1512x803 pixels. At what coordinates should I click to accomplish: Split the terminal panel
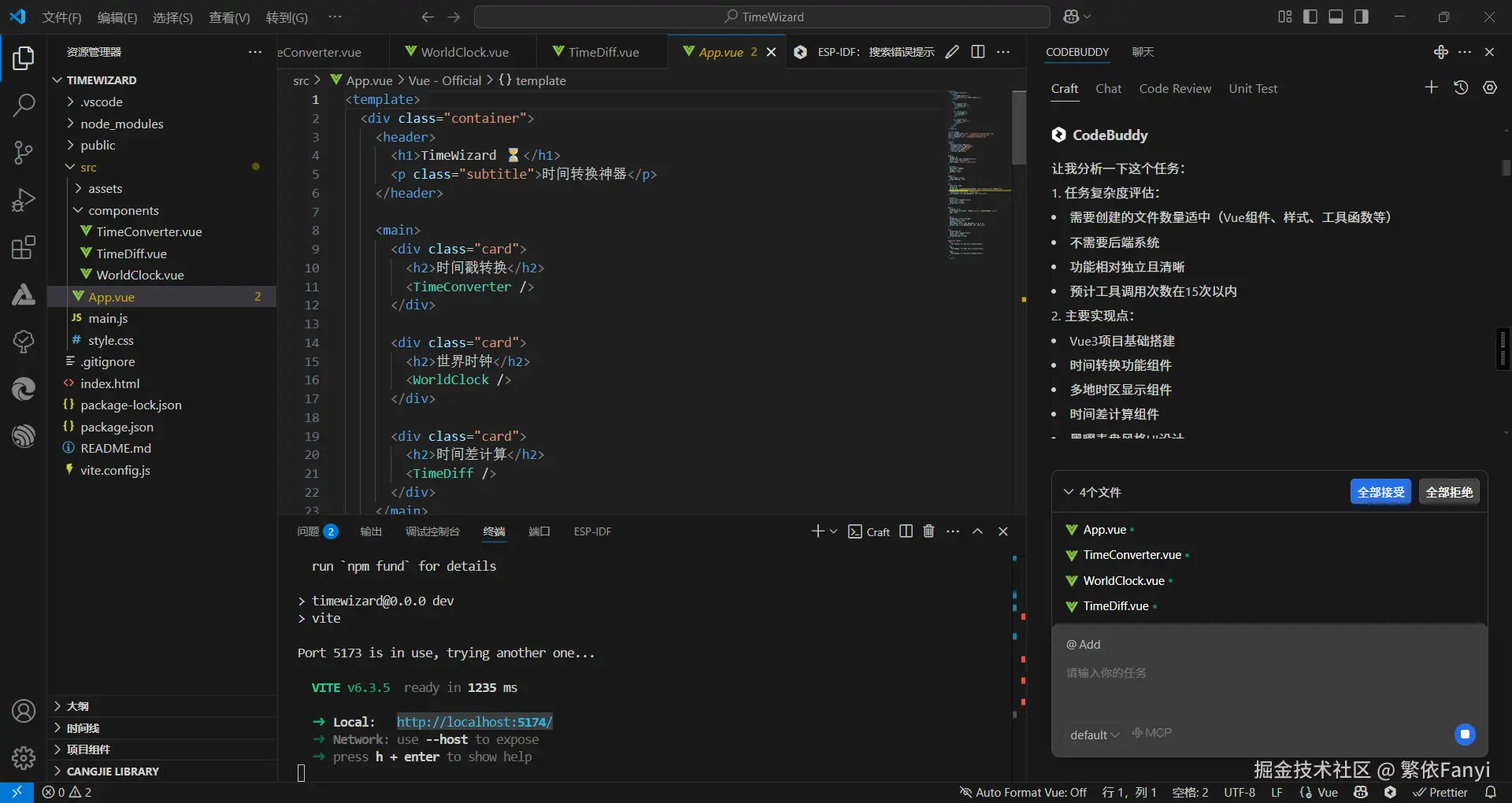[x=906, y=531]
